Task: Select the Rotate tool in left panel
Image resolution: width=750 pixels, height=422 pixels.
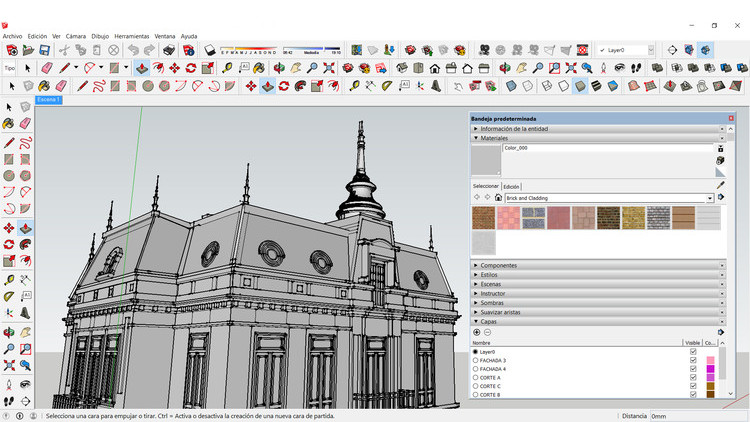Action: click(9, 244)
